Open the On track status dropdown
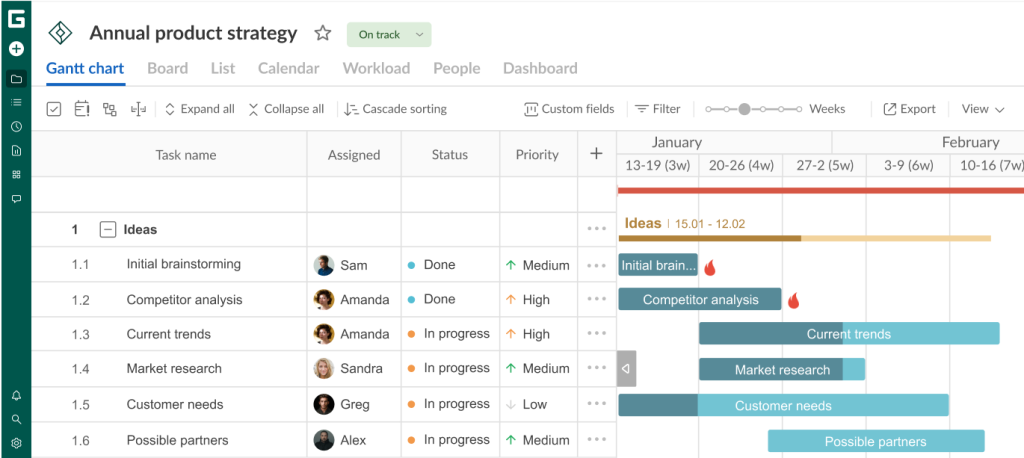Viewport: 1024px width, 458px height. 389,35
